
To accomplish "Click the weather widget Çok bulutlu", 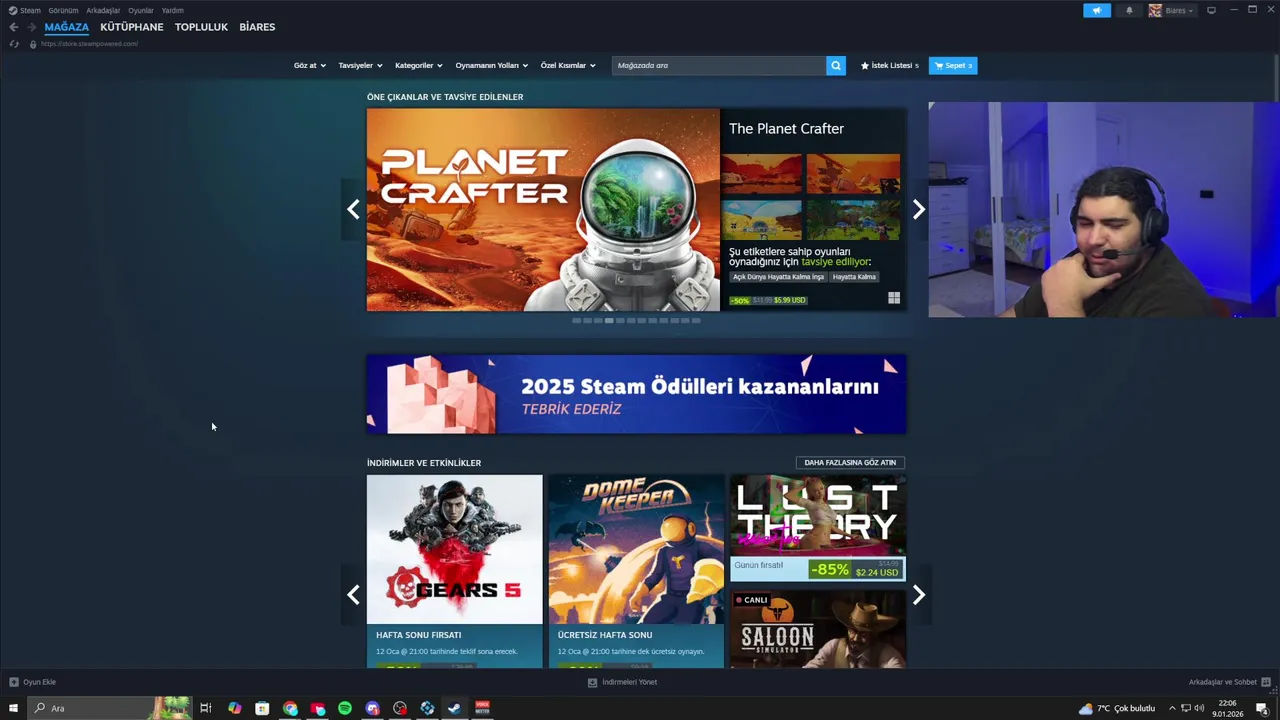I will [1117, 708].
